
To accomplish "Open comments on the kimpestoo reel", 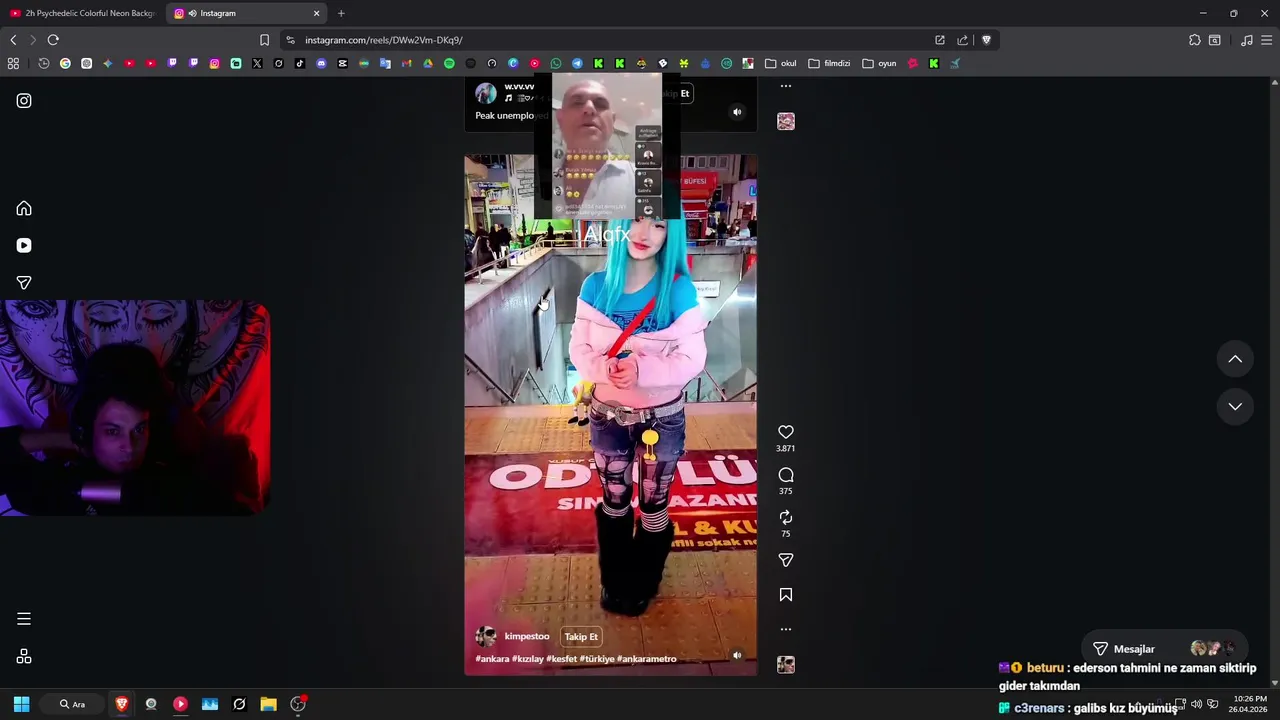I will [x=786, y=475].
